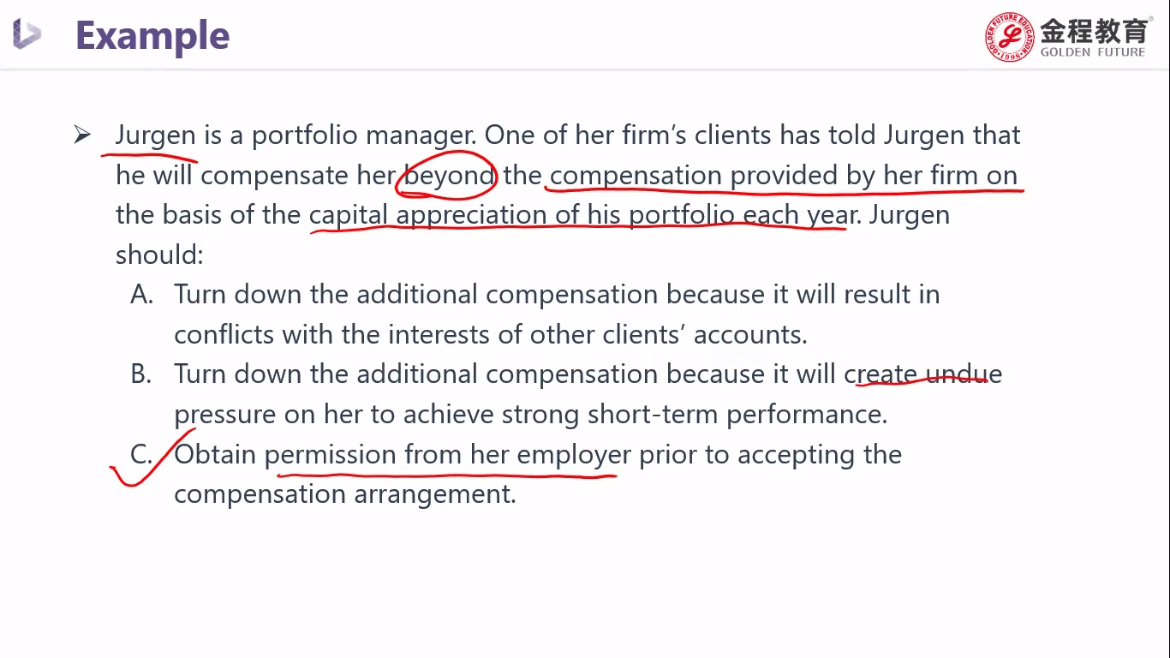Select answer option letter C
Viewport: 1170px width, 658px height.
(x=142, y=455)
